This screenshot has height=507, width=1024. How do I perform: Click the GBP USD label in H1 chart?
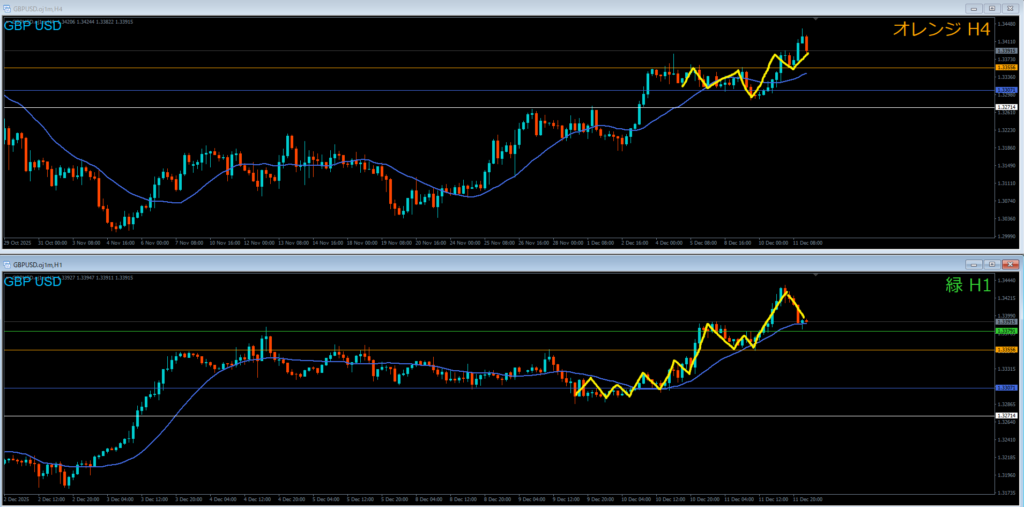(x=32, y=281)
